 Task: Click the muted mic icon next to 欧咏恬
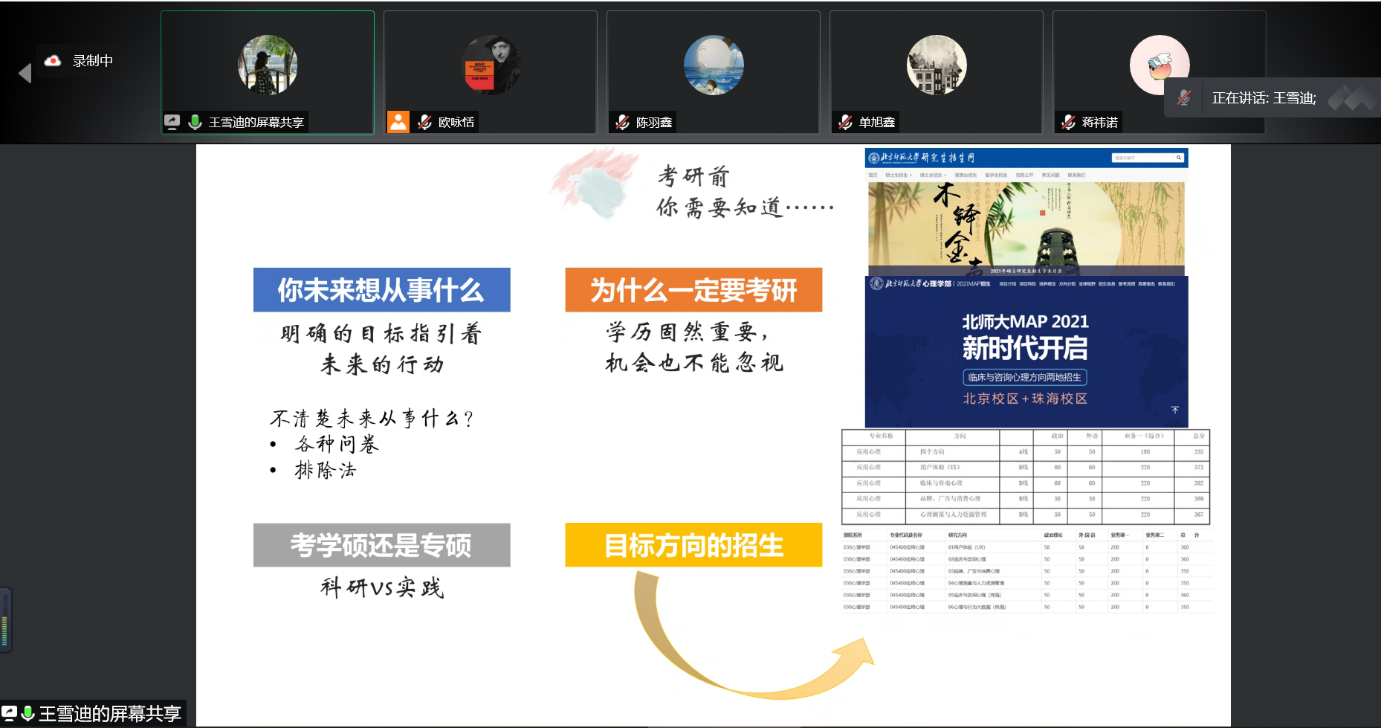click(x=425, y=122)
